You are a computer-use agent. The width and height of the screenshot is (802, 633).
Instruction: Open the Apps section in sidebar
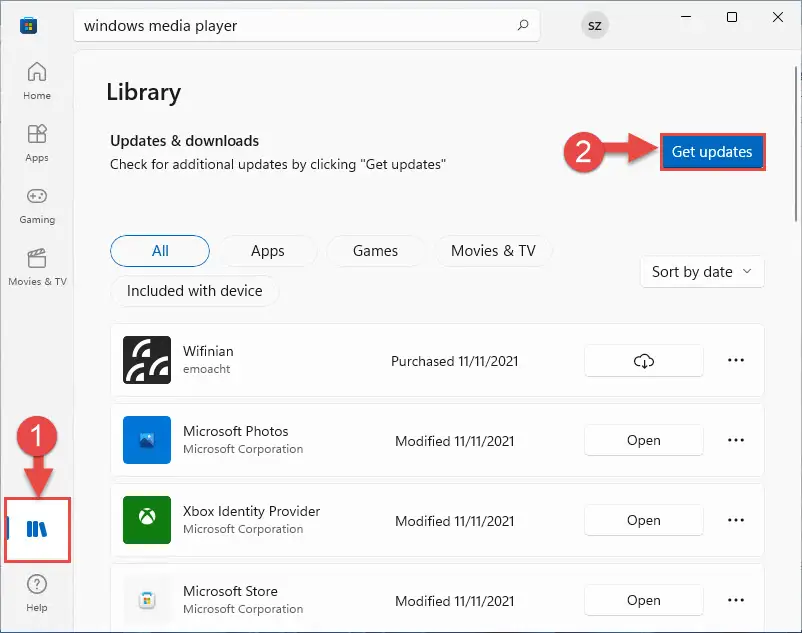[x=37, y=143]
